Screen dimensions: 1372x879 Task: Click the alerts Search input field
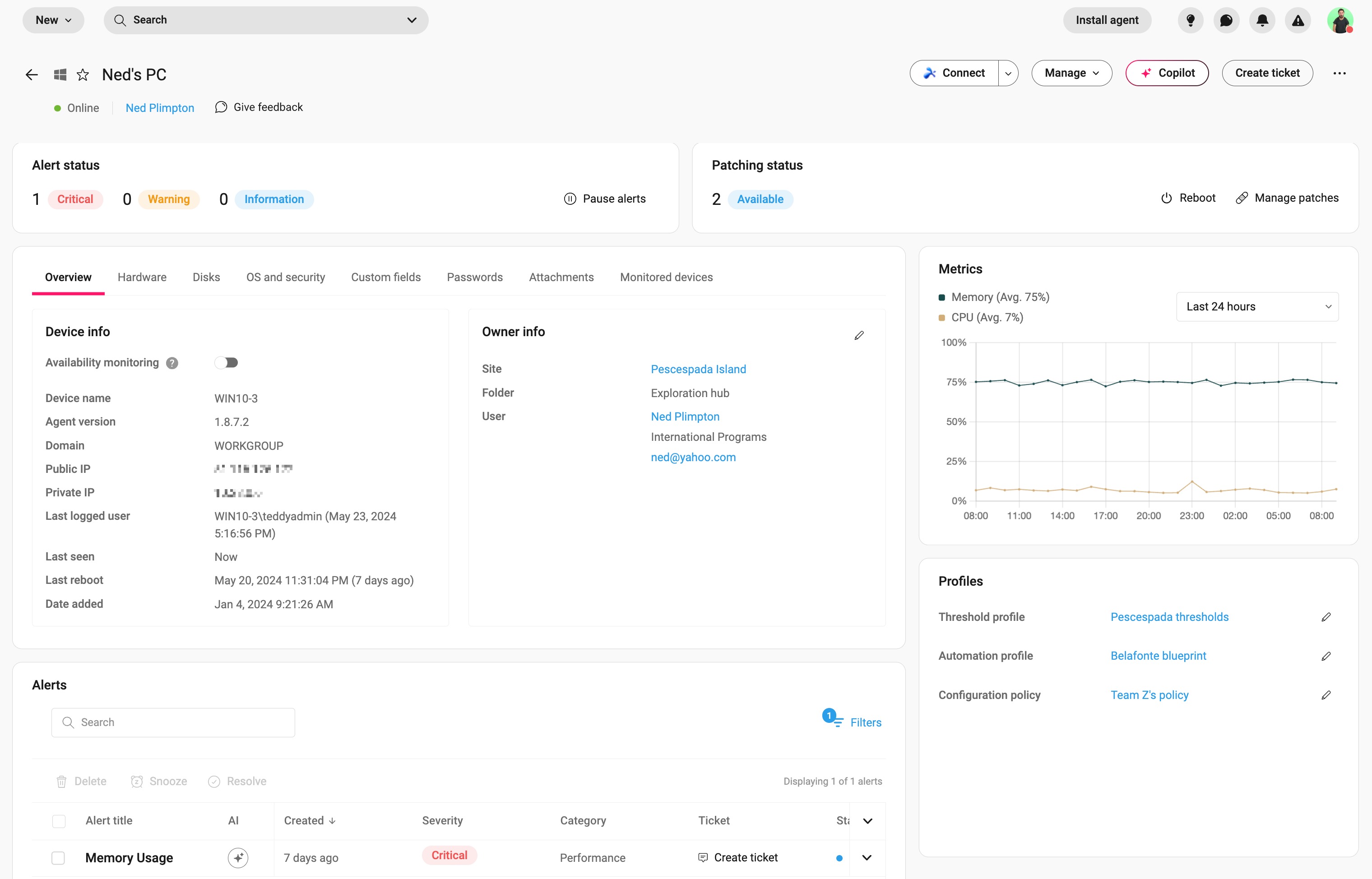tap(173, 722)
